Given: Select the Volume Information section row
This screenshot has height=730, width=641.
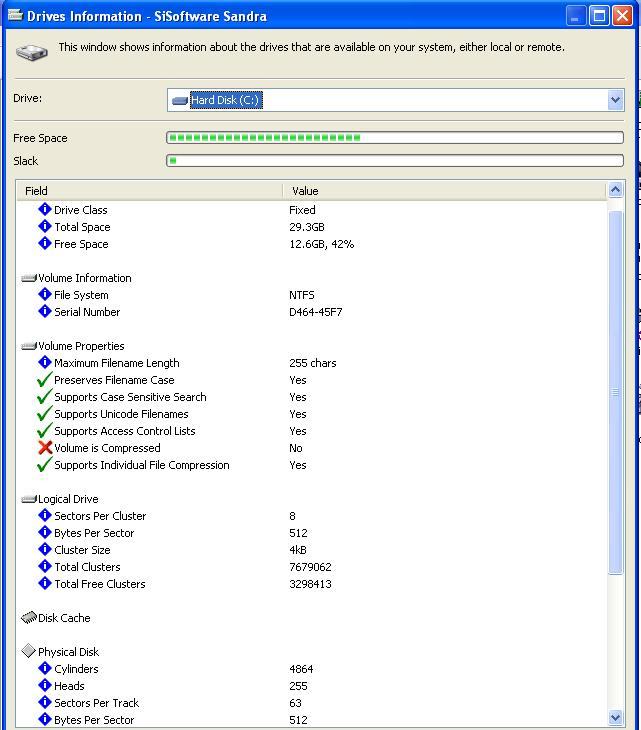Looking at the screenshot, I should point(312,278).
